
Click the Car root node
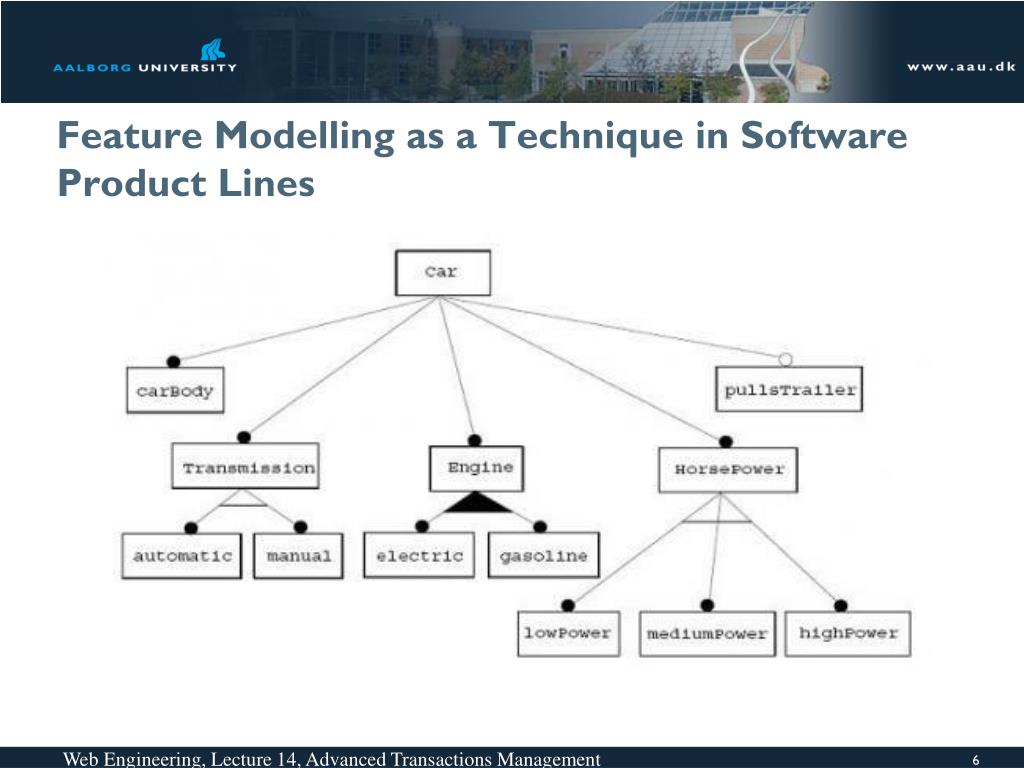443,272
